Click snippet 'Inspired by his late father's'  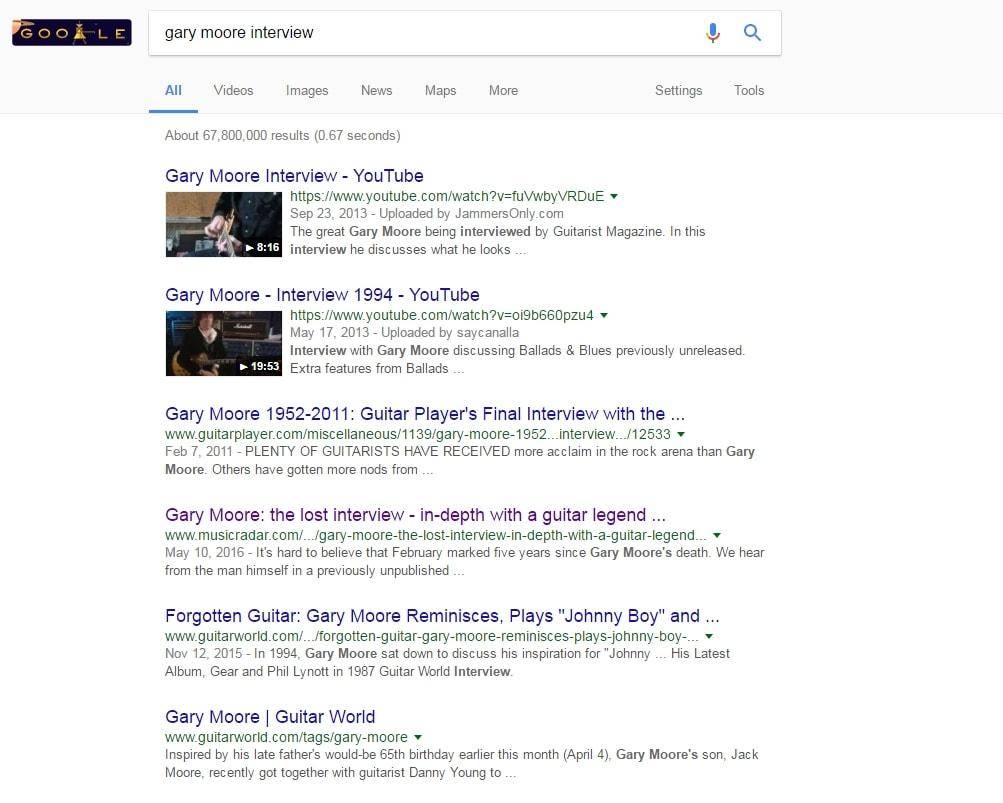point(462,764)
